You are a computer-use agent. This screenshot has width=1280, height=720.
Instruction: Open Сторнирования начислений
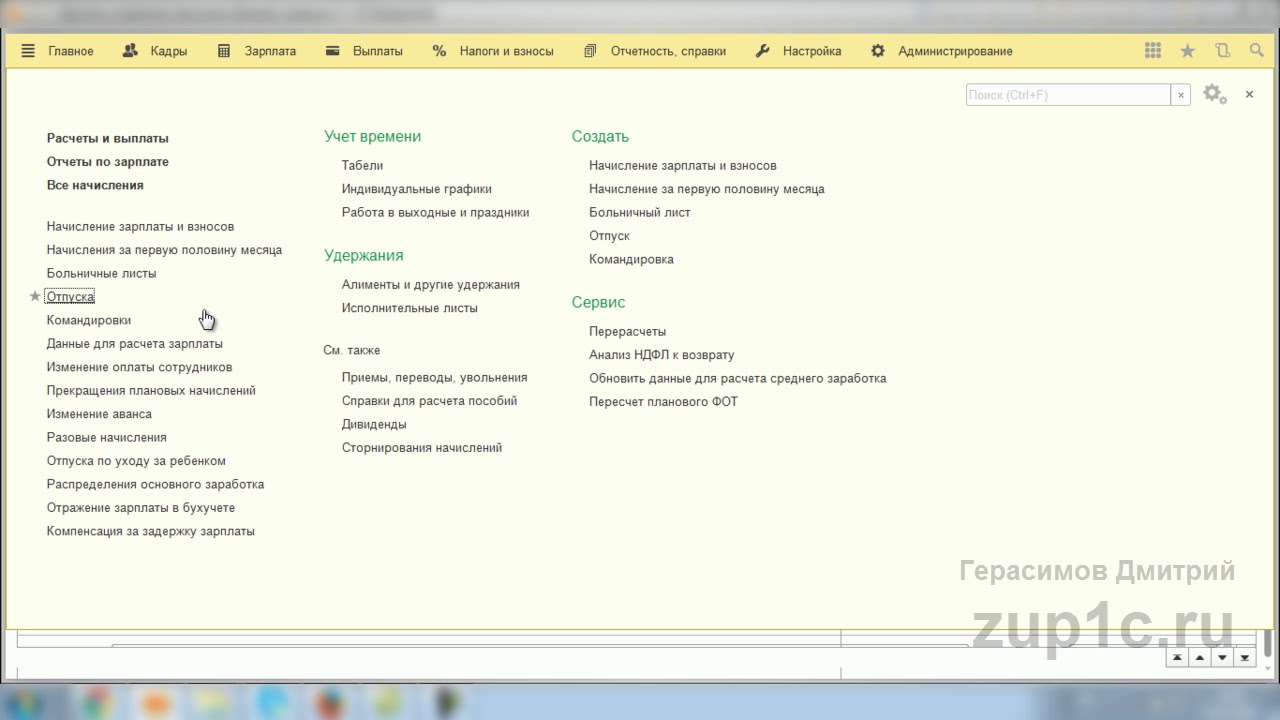tap(422, 448)
